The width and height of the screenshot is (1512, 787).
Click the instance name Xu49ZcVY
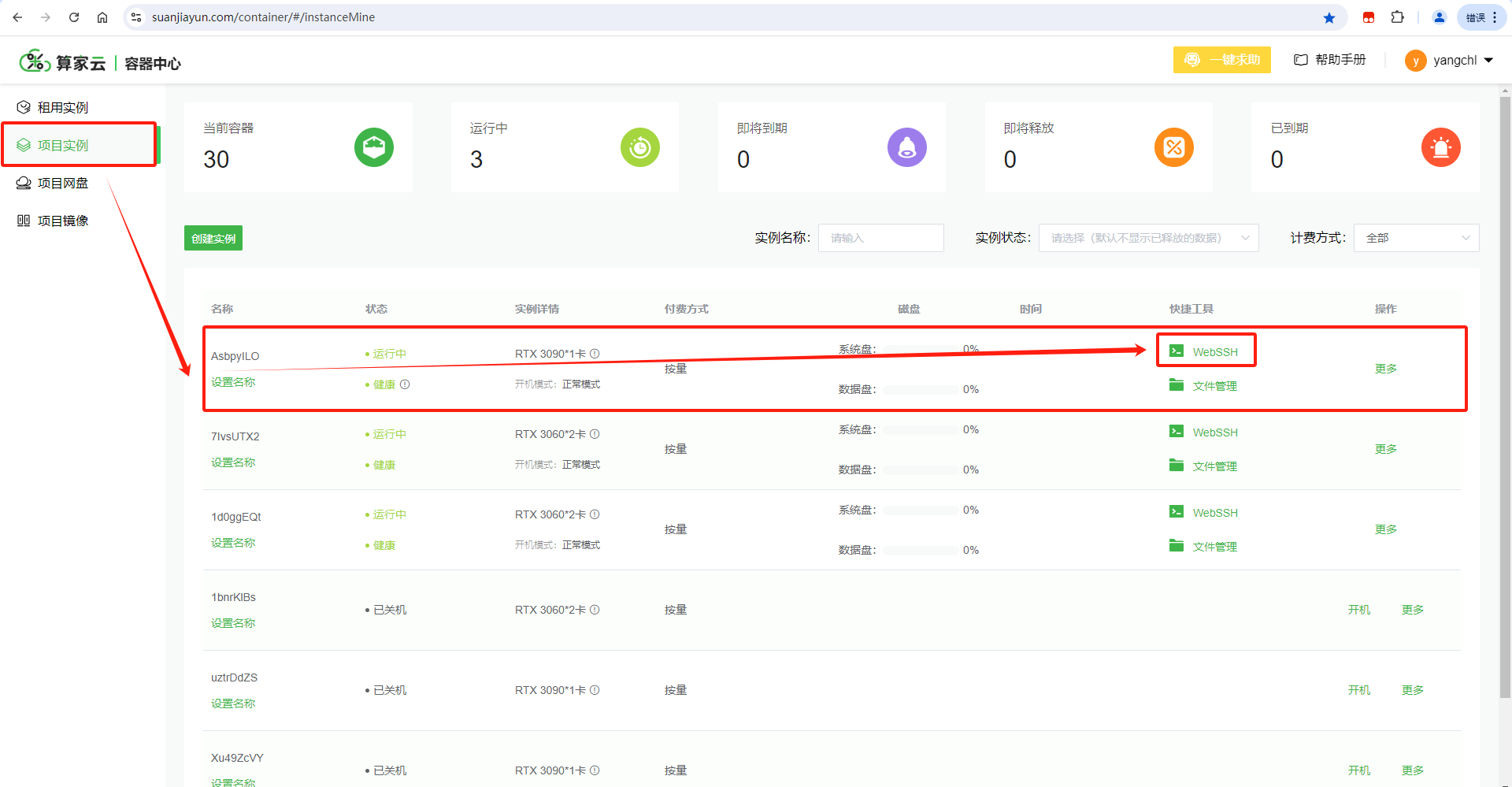(x=237, y=758)
